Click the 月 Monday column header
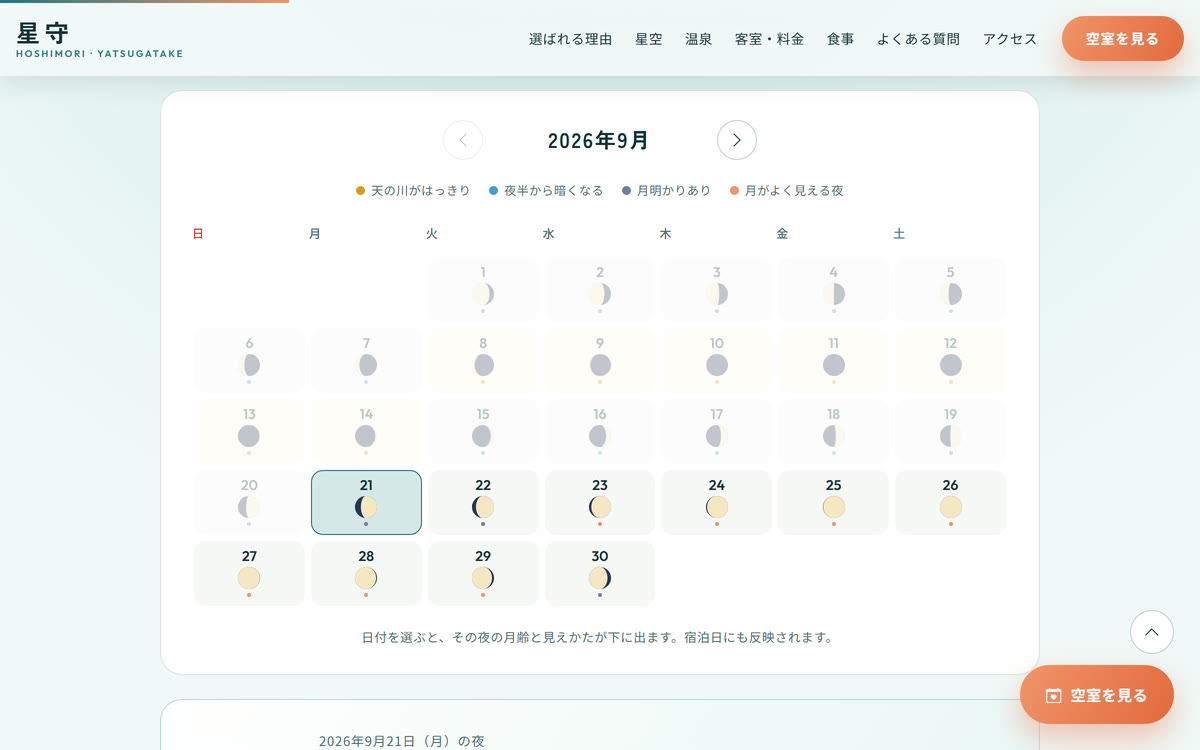Image resolution: width=1200 pixels, height=750 pixels. (x=315, y=234)
